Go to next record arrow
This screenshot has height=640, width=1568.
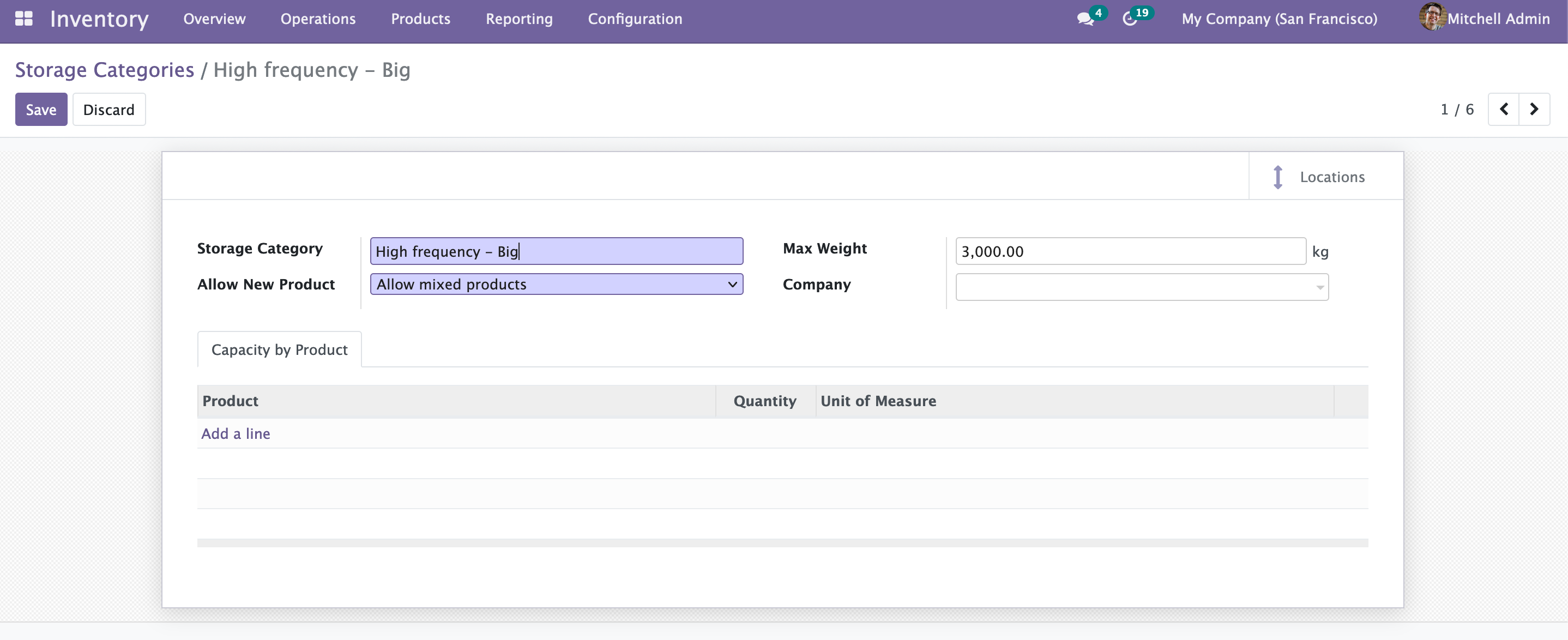pyautogui.click(x=1534, y=109)
